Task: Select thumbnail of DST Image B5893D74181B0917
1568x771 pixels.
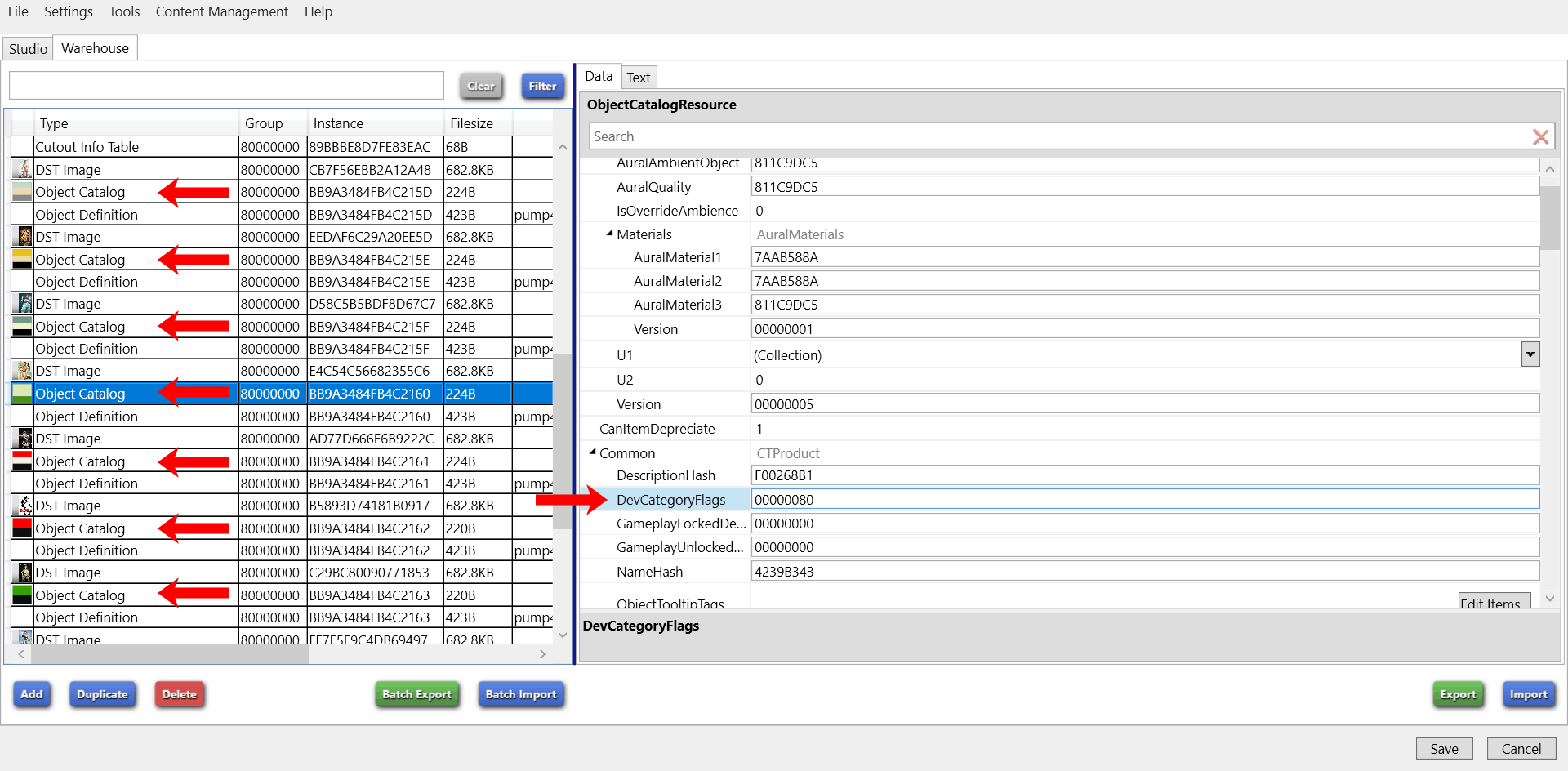Action: point(23,506)
